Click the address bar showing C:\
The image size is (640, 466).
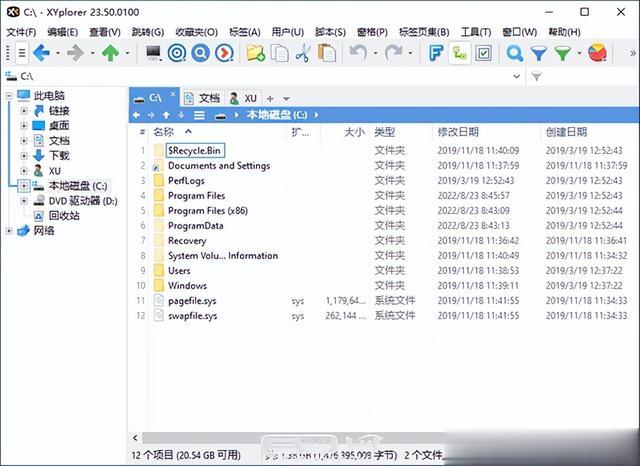(261, 76)
